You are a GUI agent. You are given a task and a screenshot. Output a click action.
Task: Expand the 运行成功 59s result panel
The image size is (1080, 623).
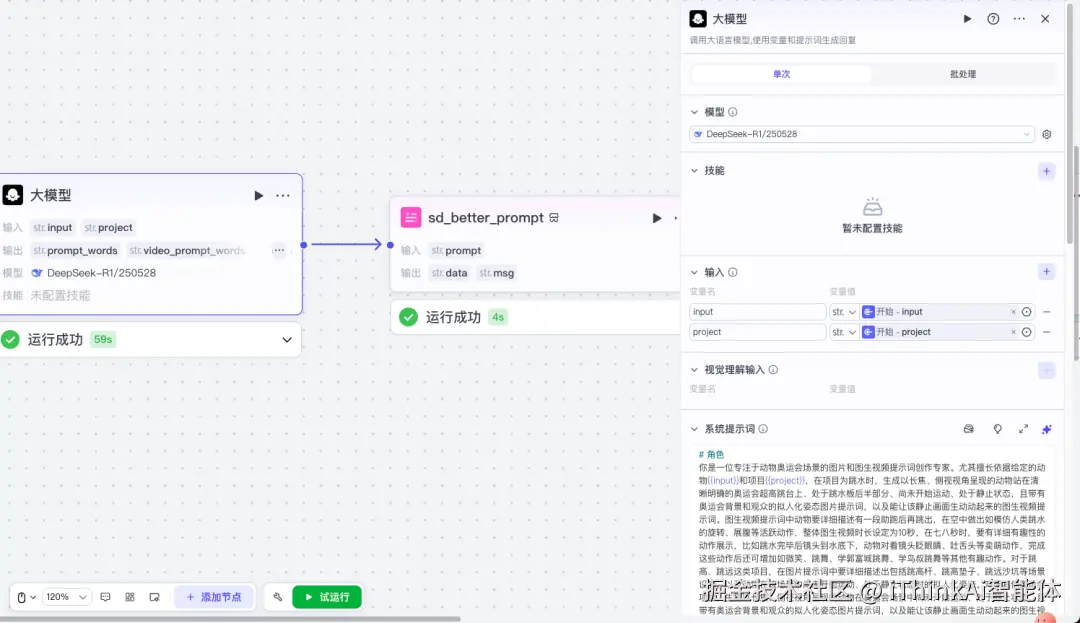[287, 340]
